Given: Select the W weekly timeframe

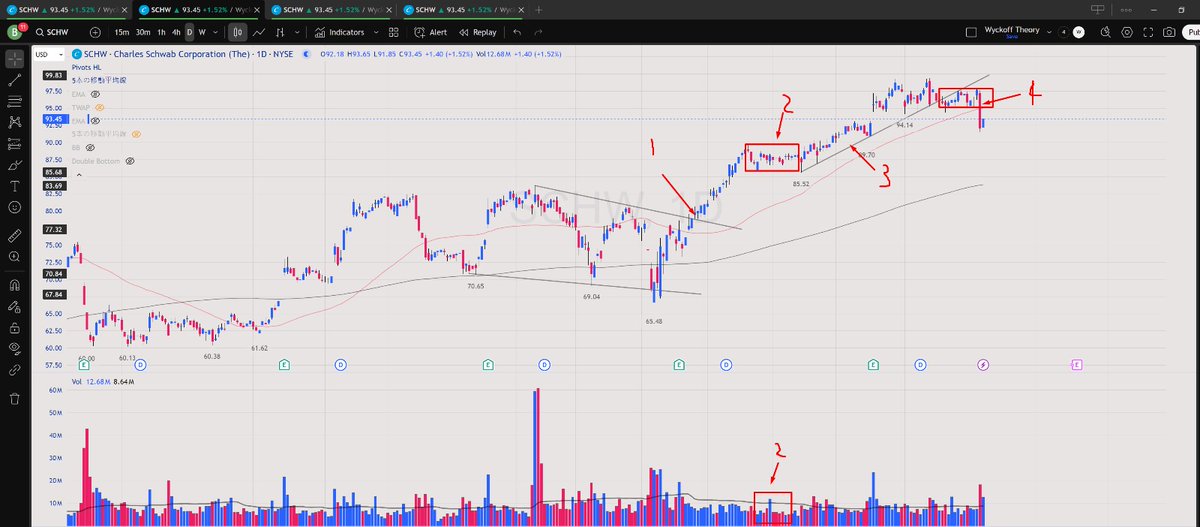Looking at the screenshot, I should click(x=202, y=32).
